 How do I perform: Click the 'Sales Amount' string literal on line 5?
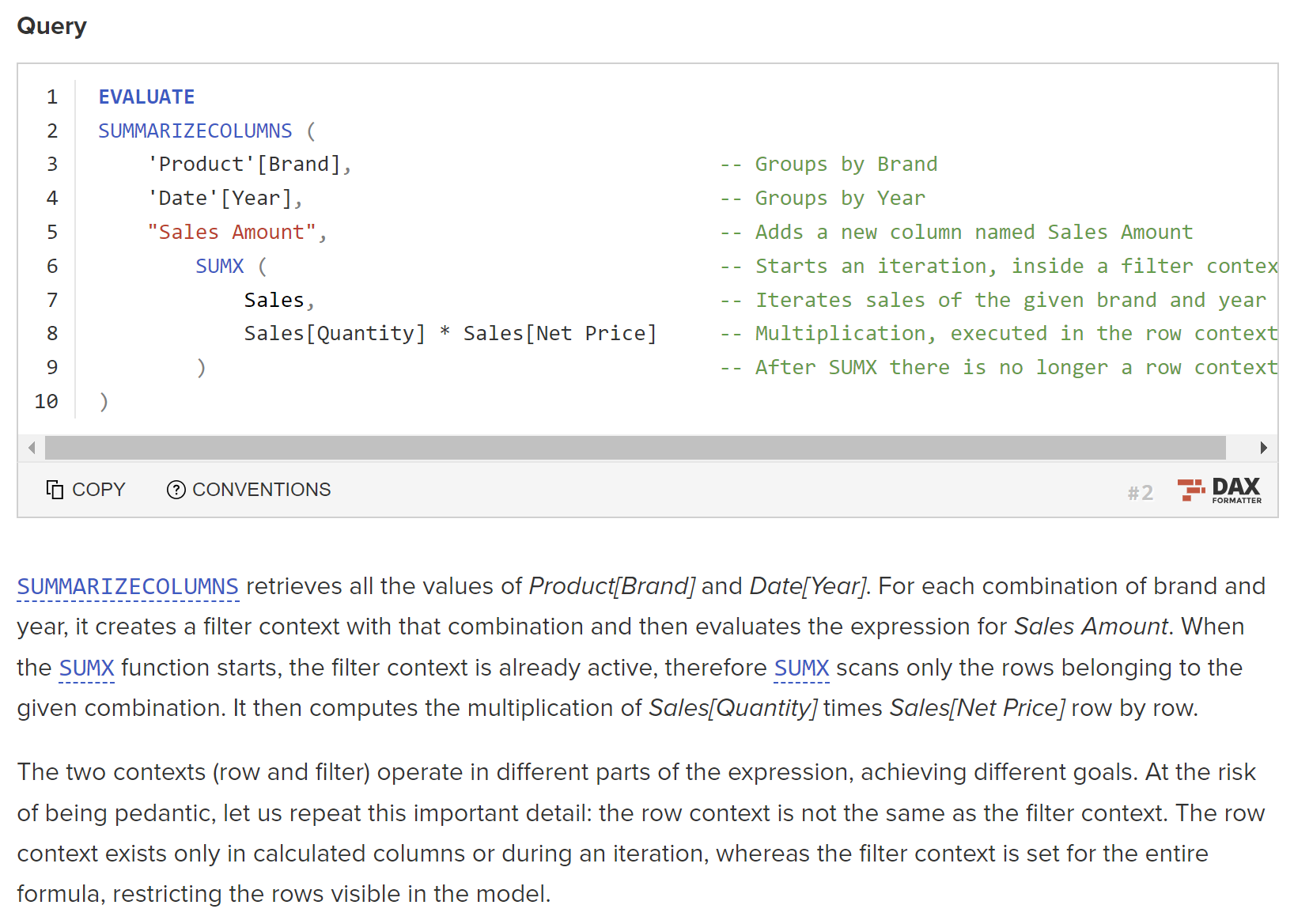click(x=232, y=232)
